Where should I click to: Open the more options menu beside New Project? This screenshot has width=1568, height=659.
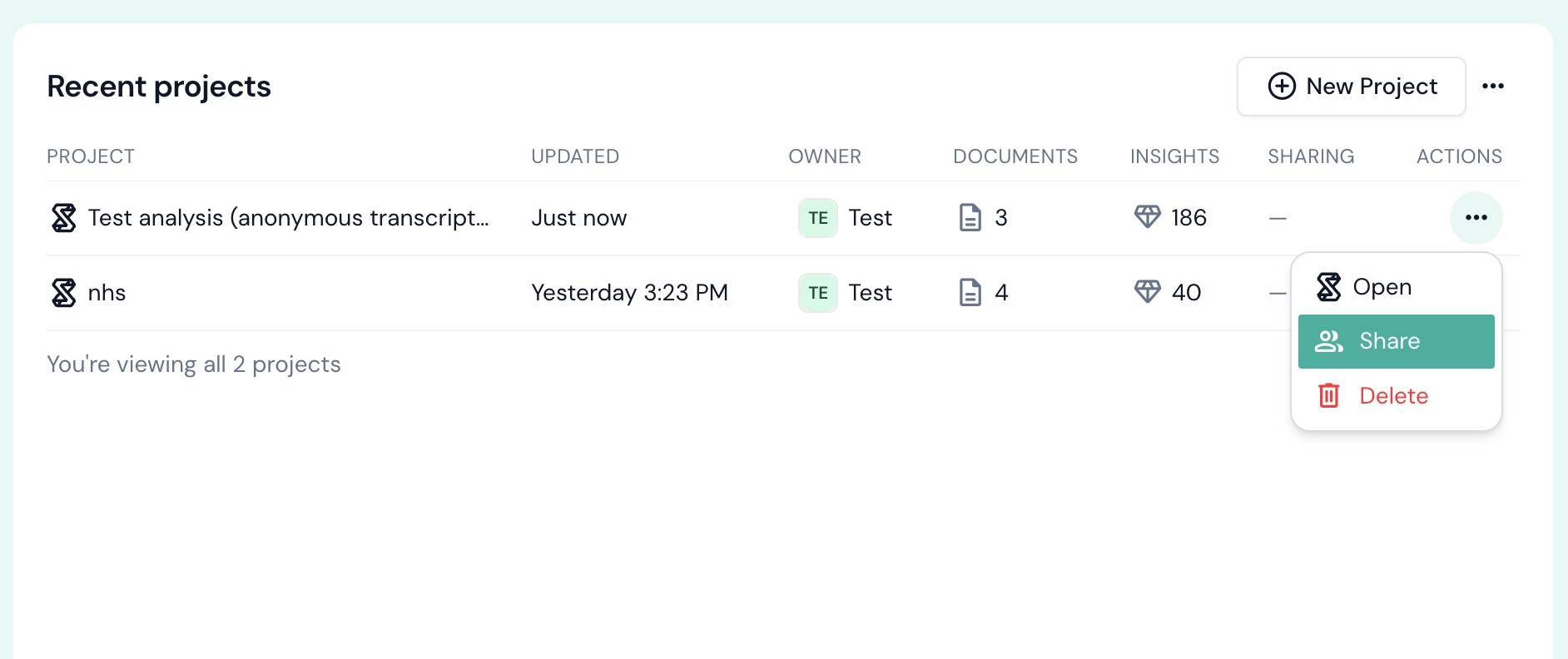[x=1492, y=87]
